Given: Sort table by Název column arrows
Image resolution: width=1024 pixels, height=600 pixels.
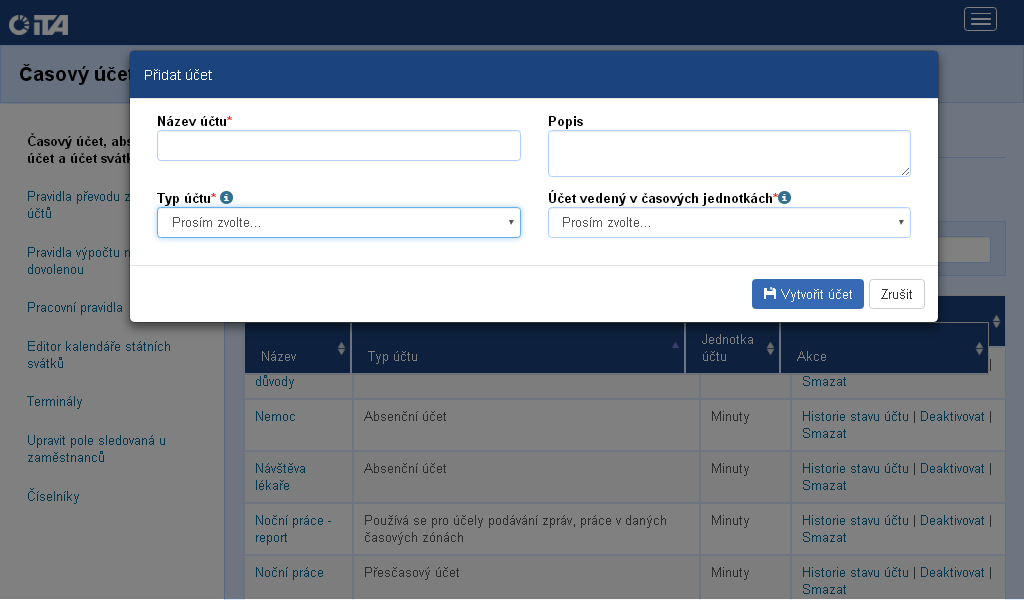Looking at the screenshot, I should point(342,348).
